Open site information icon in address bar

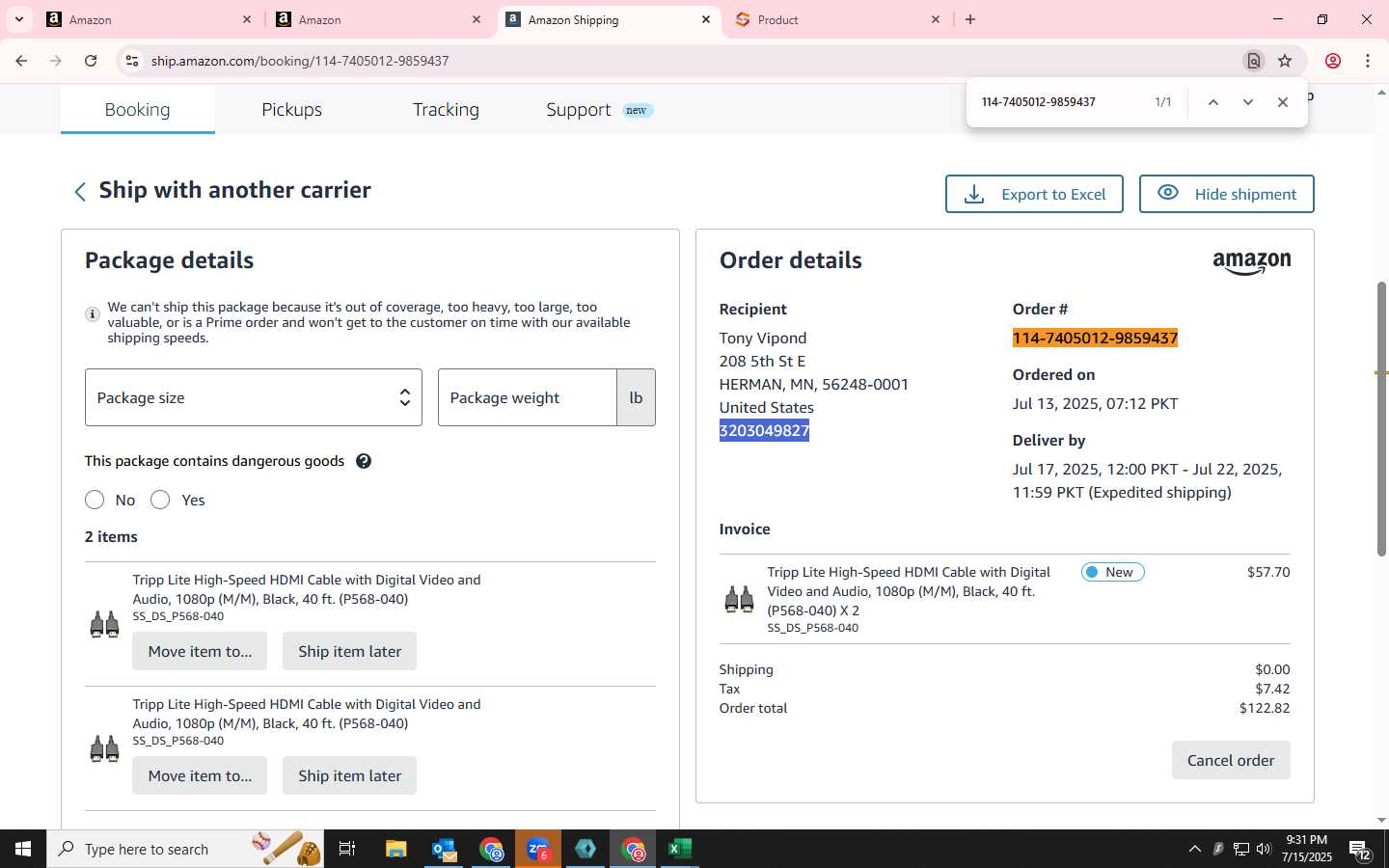click(132, 61)
